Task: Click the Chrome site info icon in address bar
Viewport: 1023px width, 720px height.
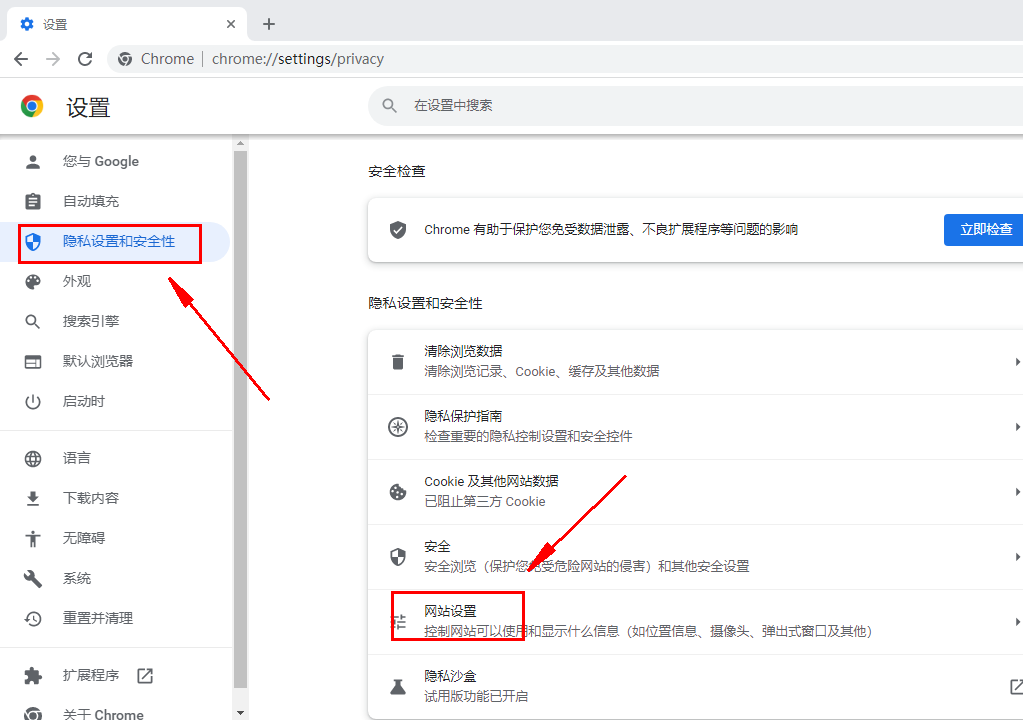Action: tap(125, 59)
